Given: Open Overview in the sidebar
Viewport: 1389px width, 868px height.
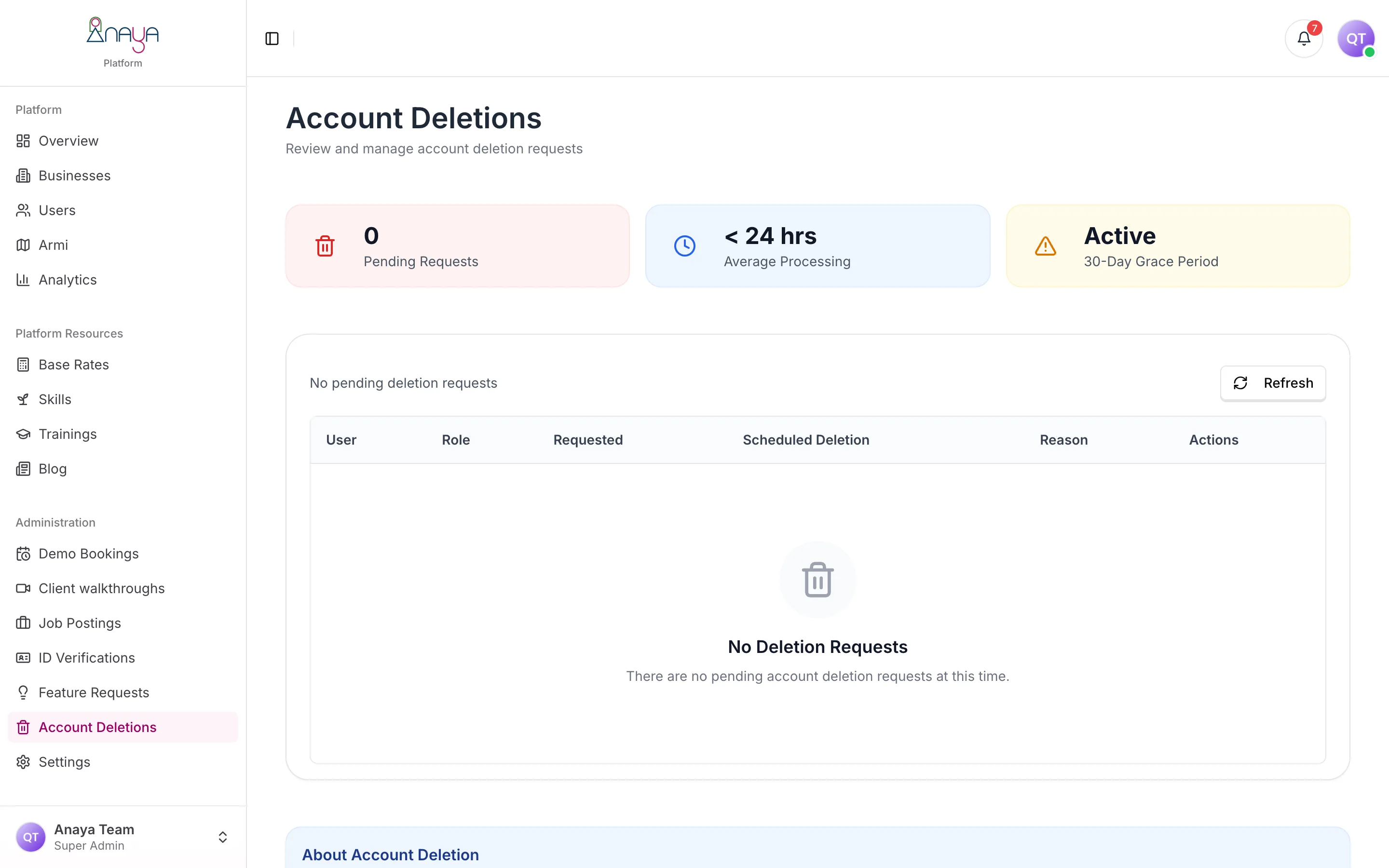Looking at the screenshot, I should coord(123,141).
